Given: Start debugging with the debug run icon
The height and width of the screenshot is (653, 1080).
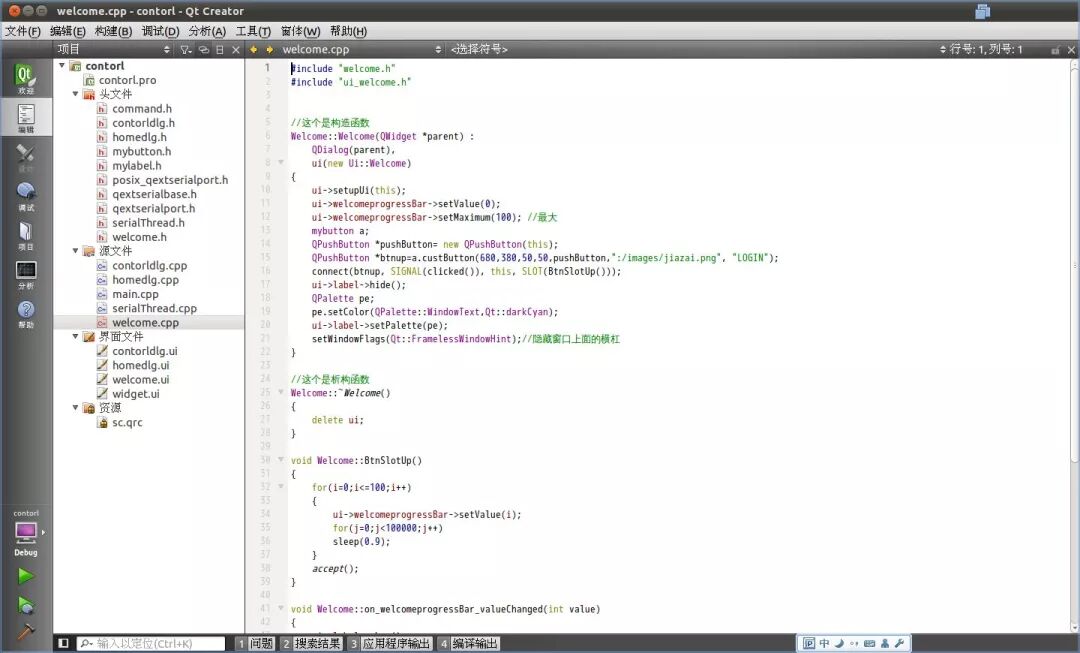Looking at the screenshot, I should [26, 607].
